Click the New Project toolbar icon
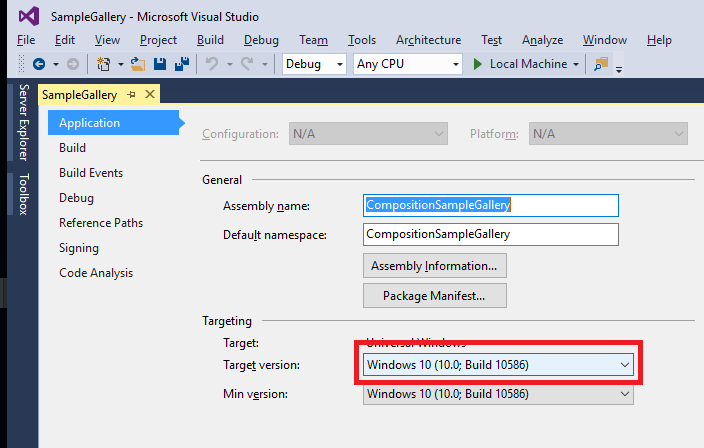Viewport: 704px width, 448px height. click(x=103, y=64)
